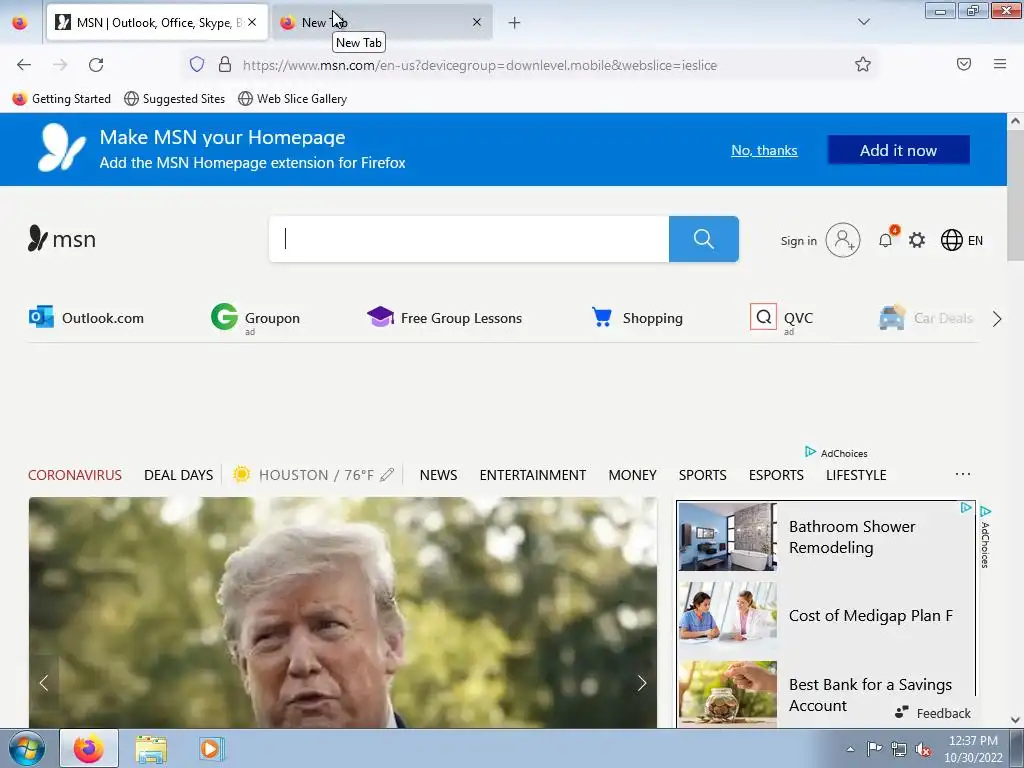
Task: Click into the MSN search box
Action: (x=469, y=239)
